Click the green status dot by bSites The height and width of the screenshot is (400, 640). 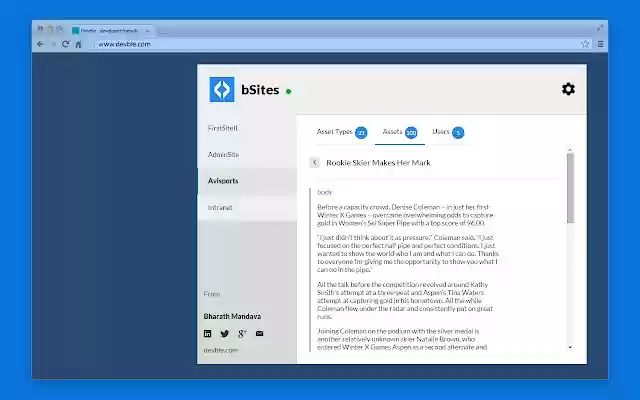click(289, 91)
